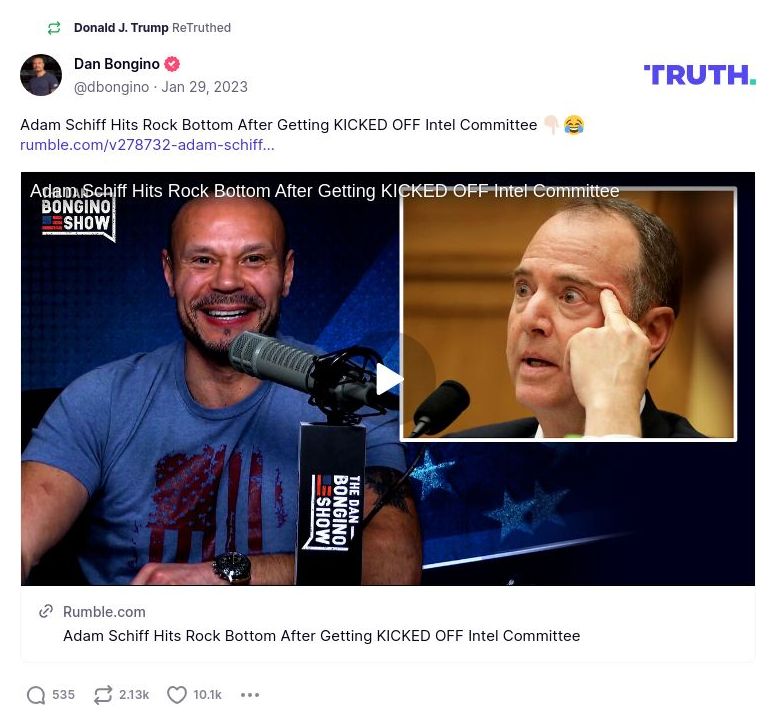Viewport: 777px width, 725px height.
Task: Click the reply comment bubble icon
Action: 36,695
